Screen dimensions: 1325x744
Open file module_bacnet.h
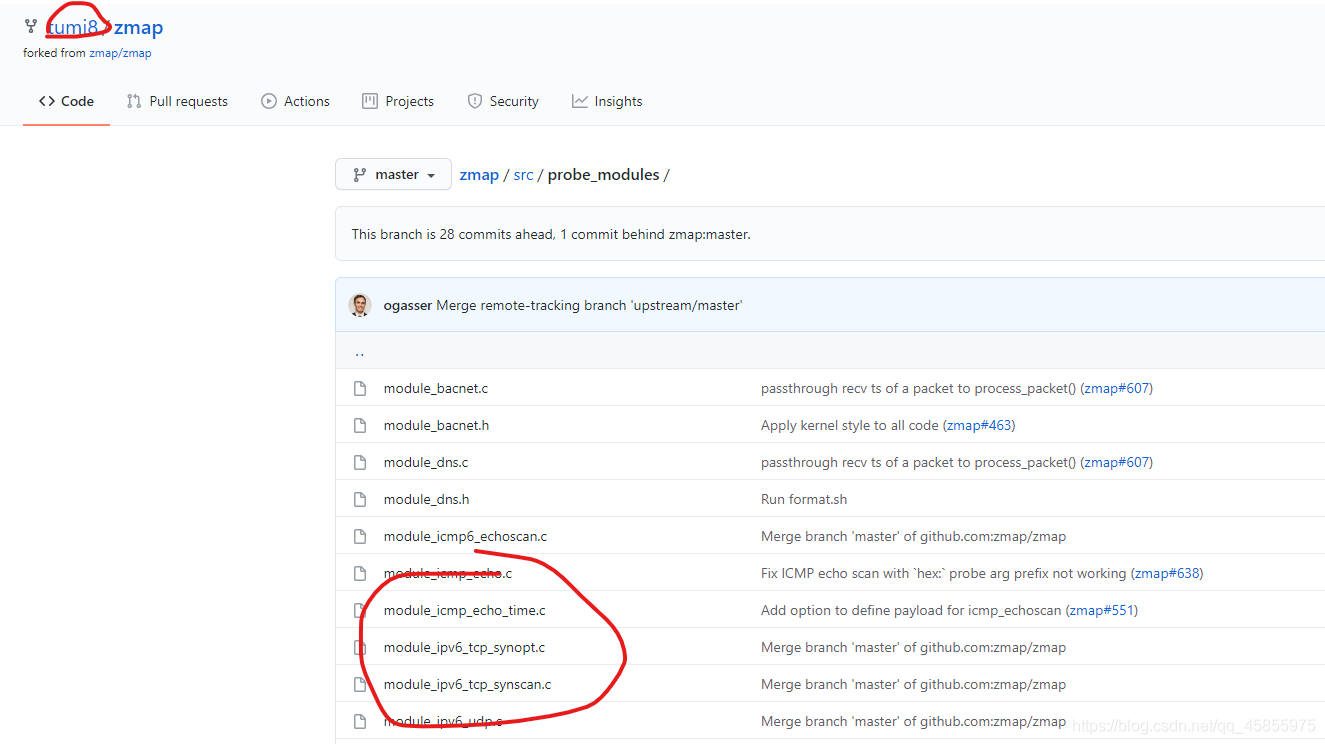click(x=437, y=425)
